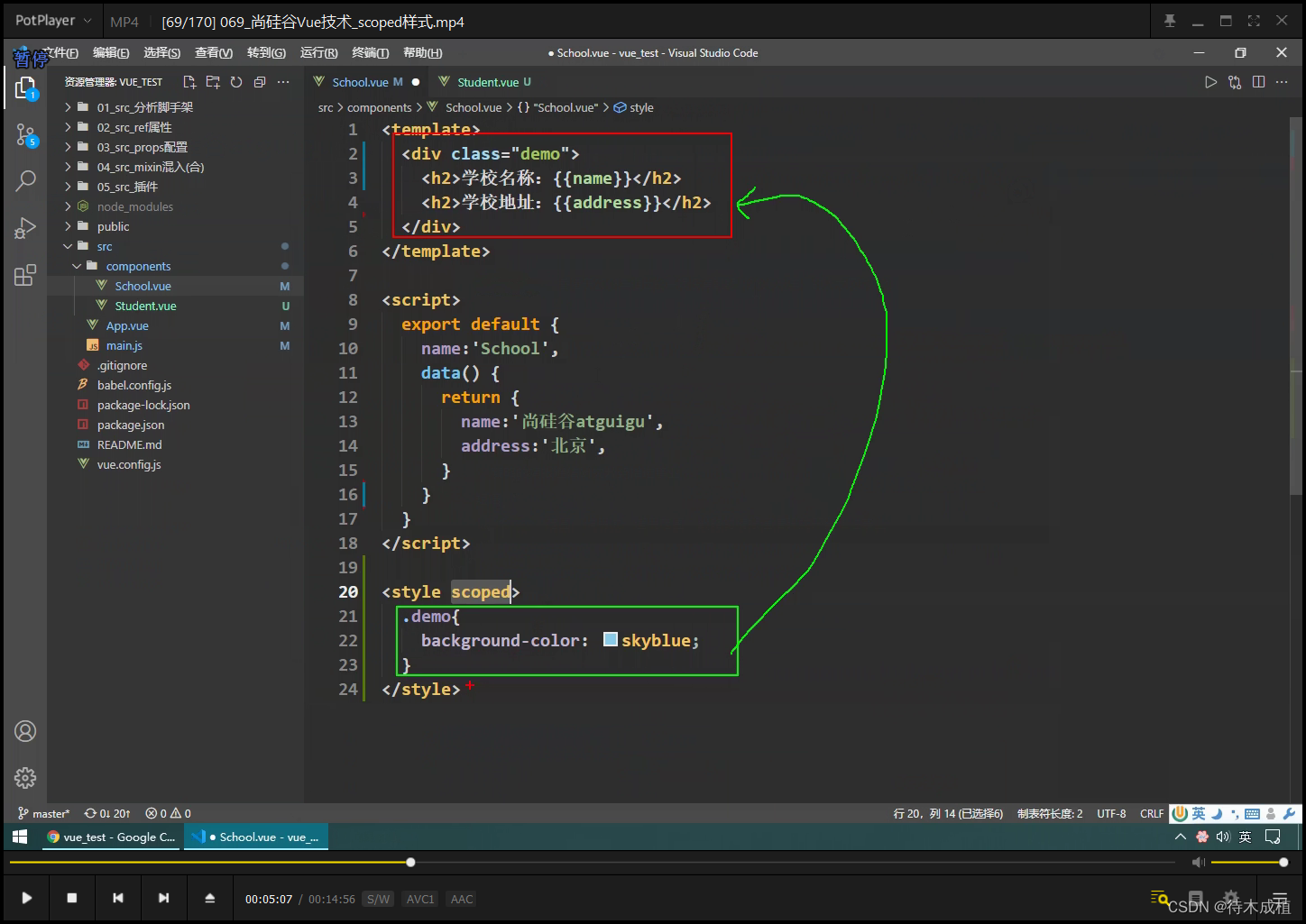Open Student.vue in file tree
Screen dimensions: 1306x924
click(x=145, y=306)
